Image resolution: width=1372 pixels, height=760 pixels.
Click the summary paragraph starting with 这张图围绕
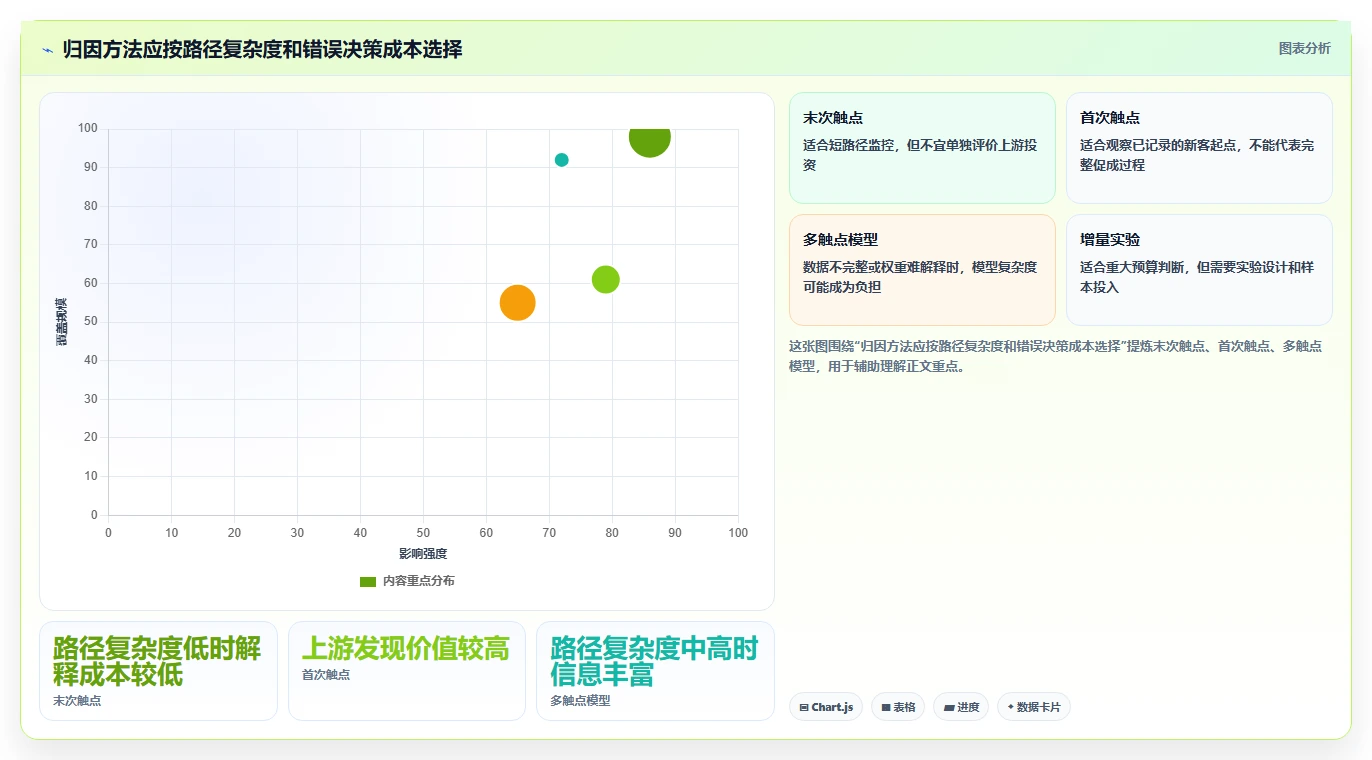click(1060, 356)
